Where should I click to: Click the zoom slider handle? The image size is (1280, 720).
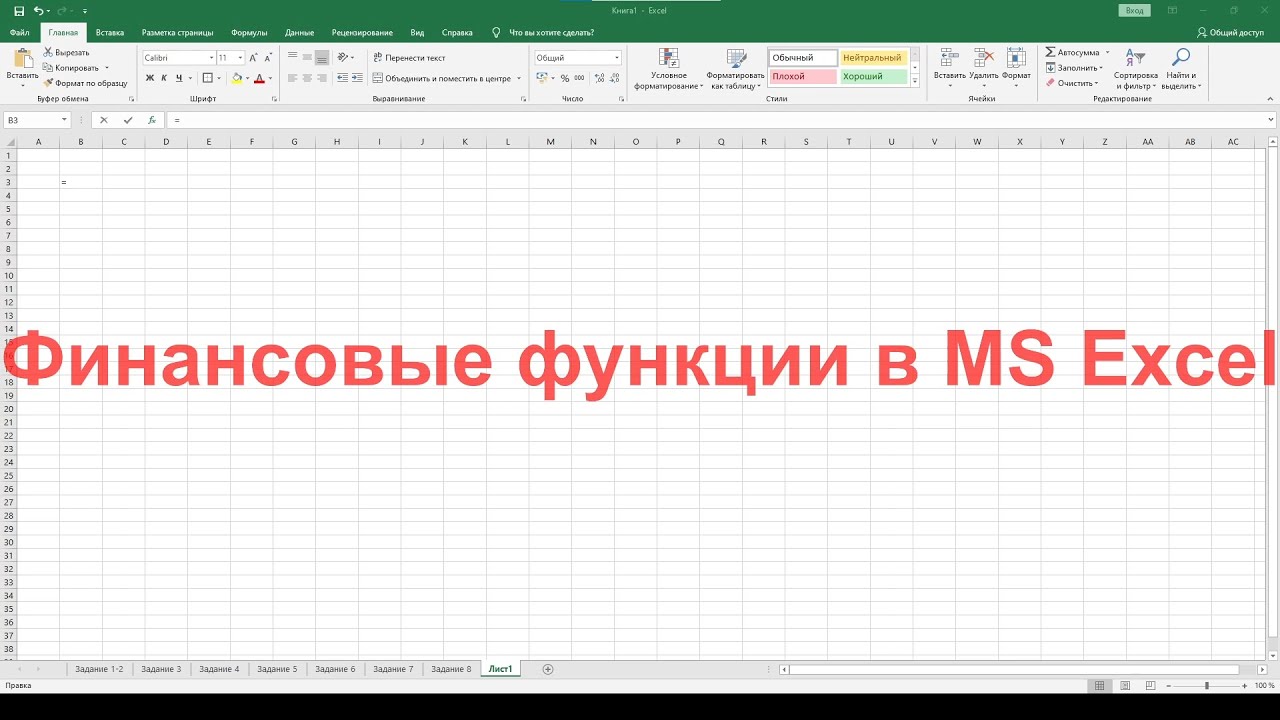coord(1207,685)
